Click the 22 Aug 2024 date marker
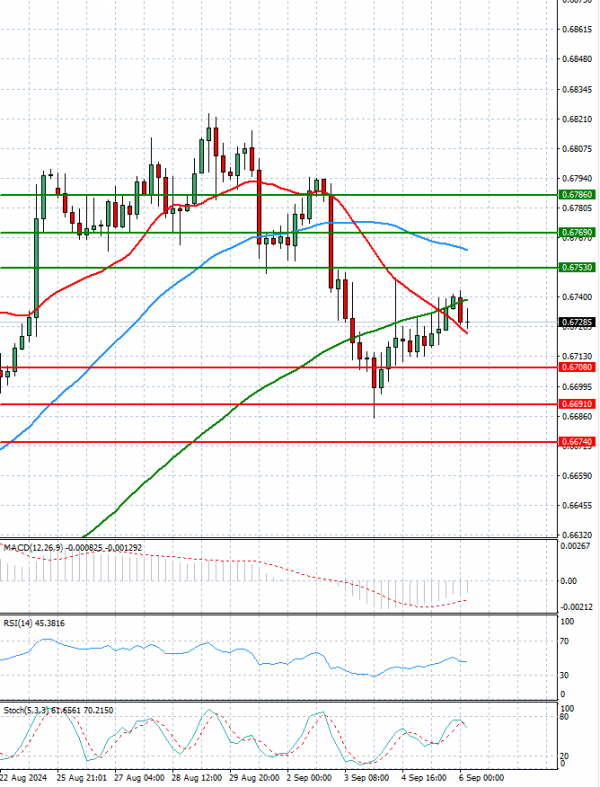600x787 pixels. click(x=22, y=778)
